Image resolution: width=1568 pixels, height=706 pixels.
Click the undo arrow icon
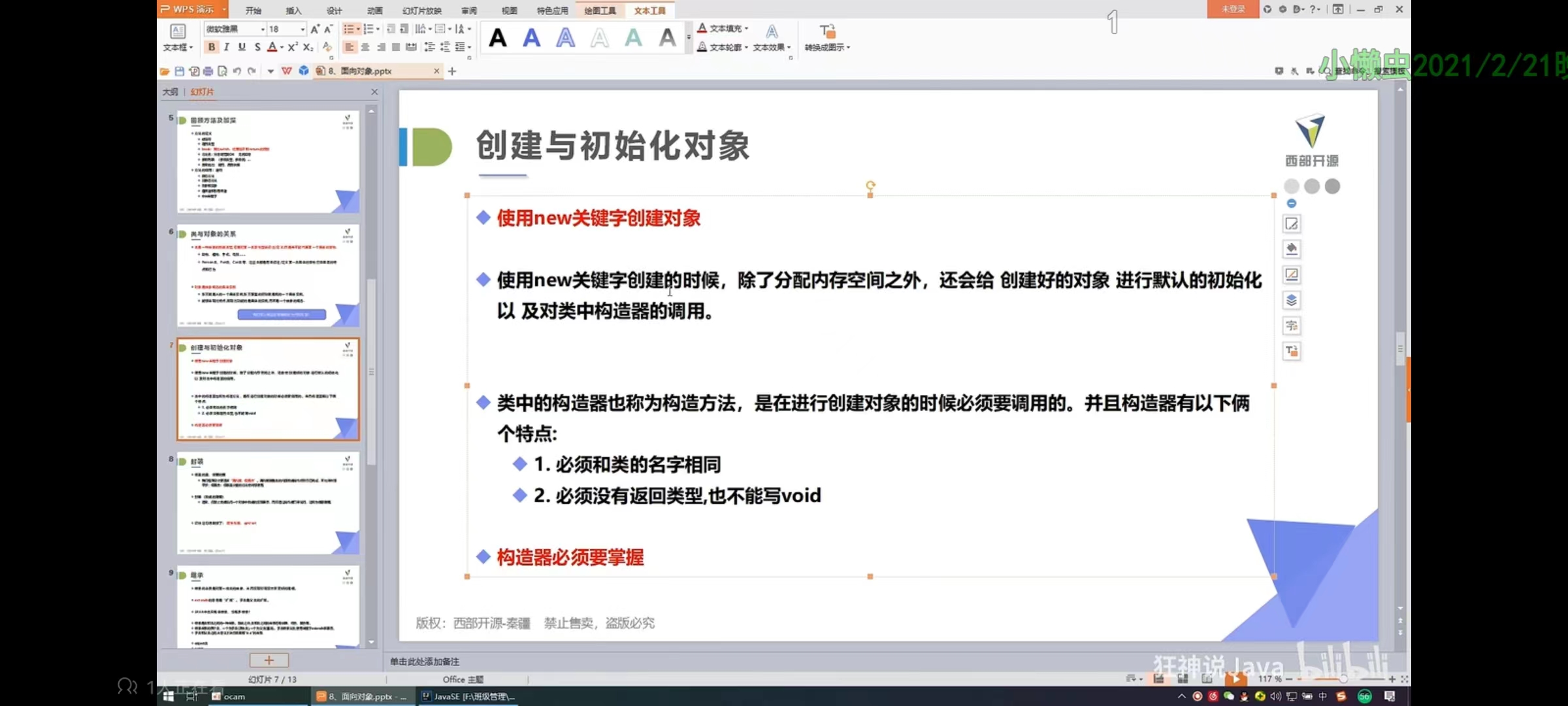click(237, 71)
